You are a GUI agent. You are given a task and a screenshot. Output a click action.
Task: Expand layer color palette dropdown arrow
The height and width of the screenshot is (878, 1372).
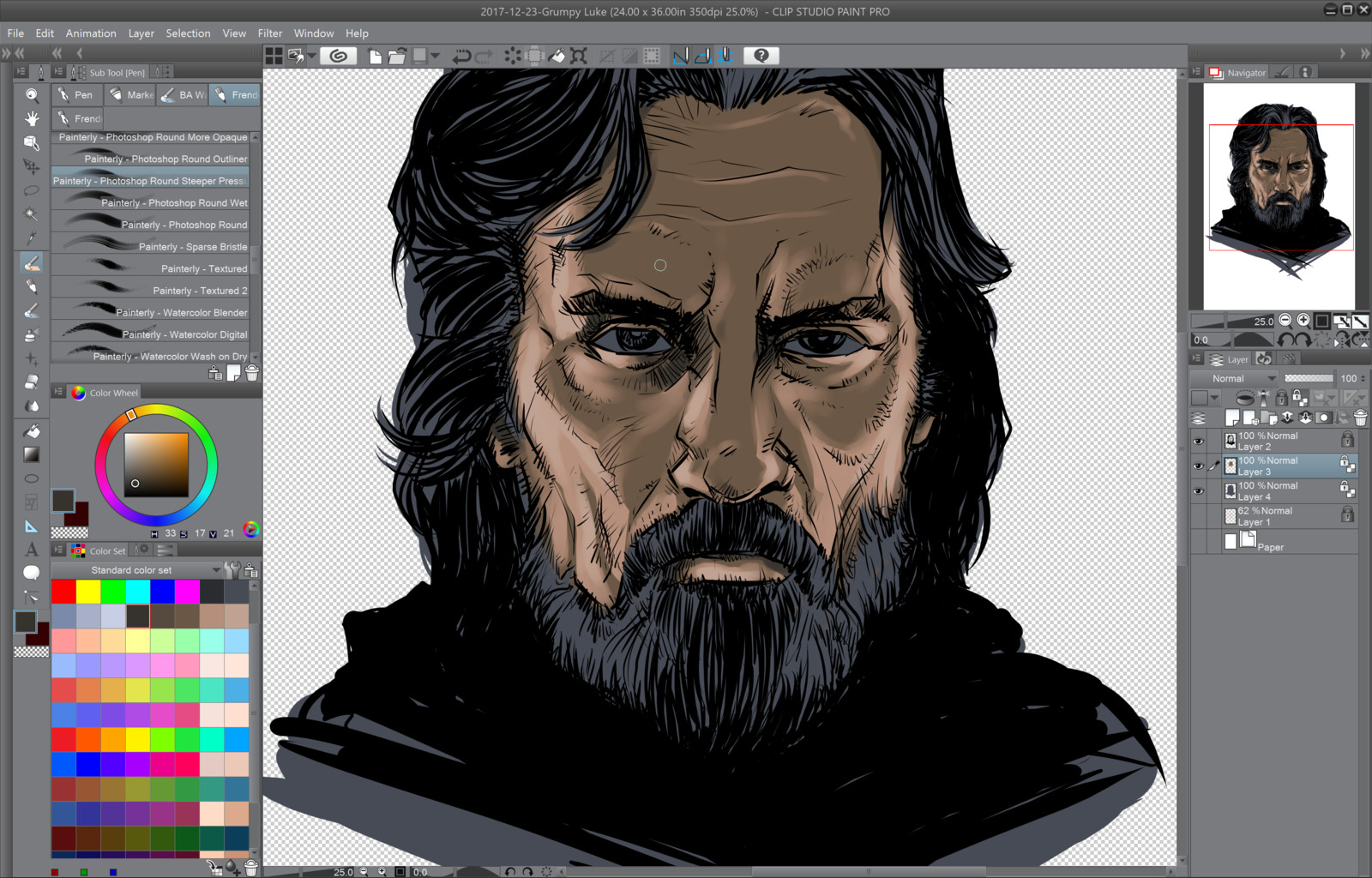pos(1214,398)
